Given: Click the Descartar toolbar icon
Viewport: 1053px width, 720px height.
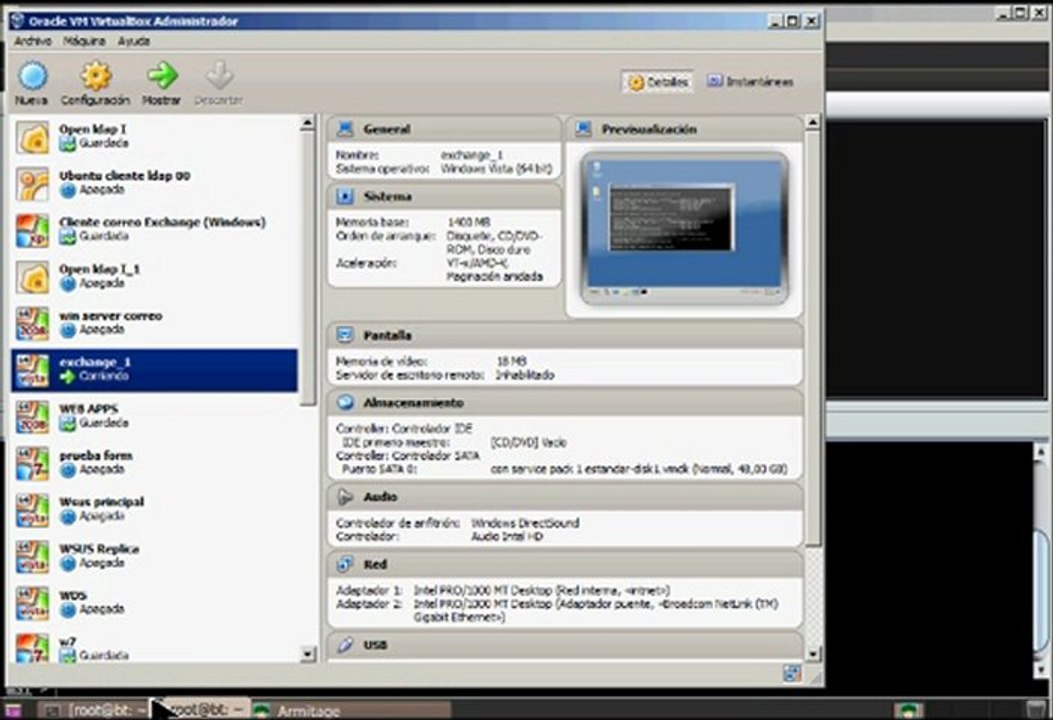Looking at the screenshot, I should 219,75.
